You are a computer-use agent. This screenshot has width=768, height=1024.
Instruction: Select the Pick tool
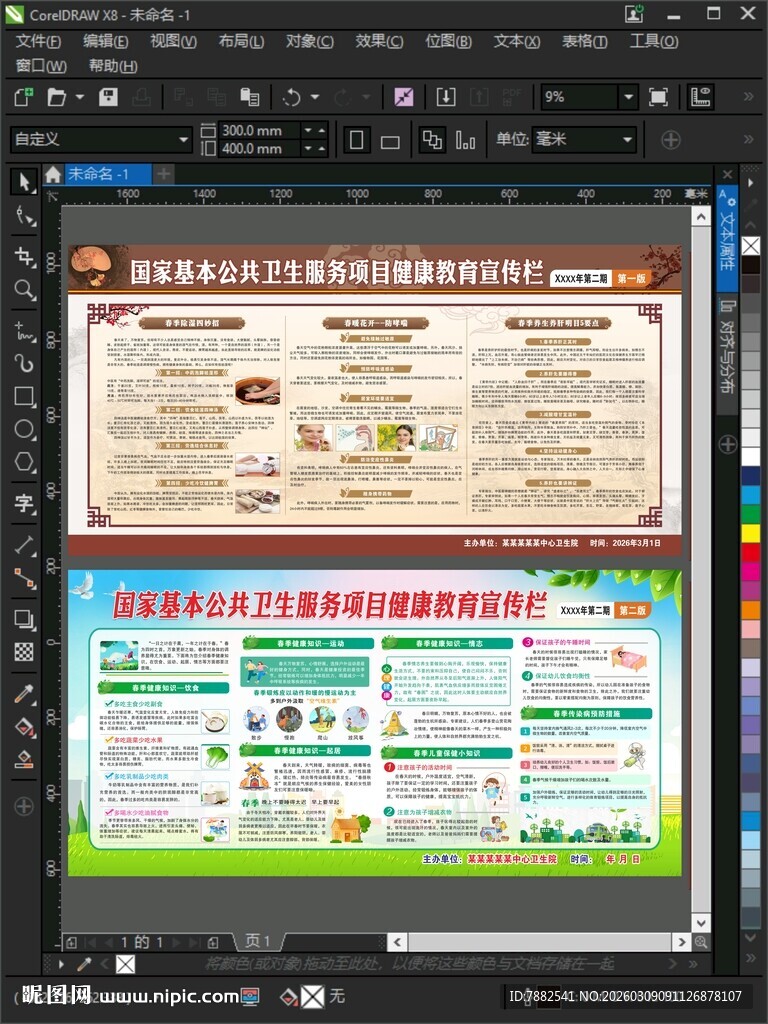tap(24, 182)
